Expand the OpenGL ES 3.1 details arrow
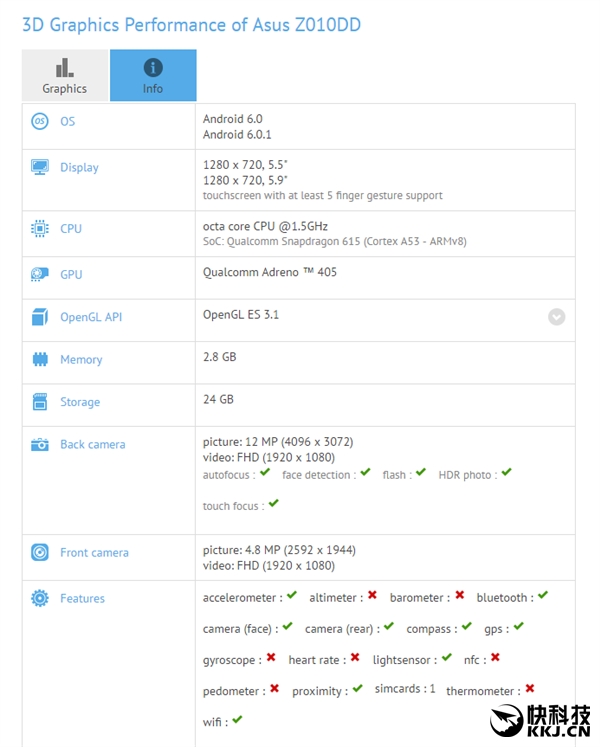The height and width of the screenshot is (747, 600). tap(556, 317)
